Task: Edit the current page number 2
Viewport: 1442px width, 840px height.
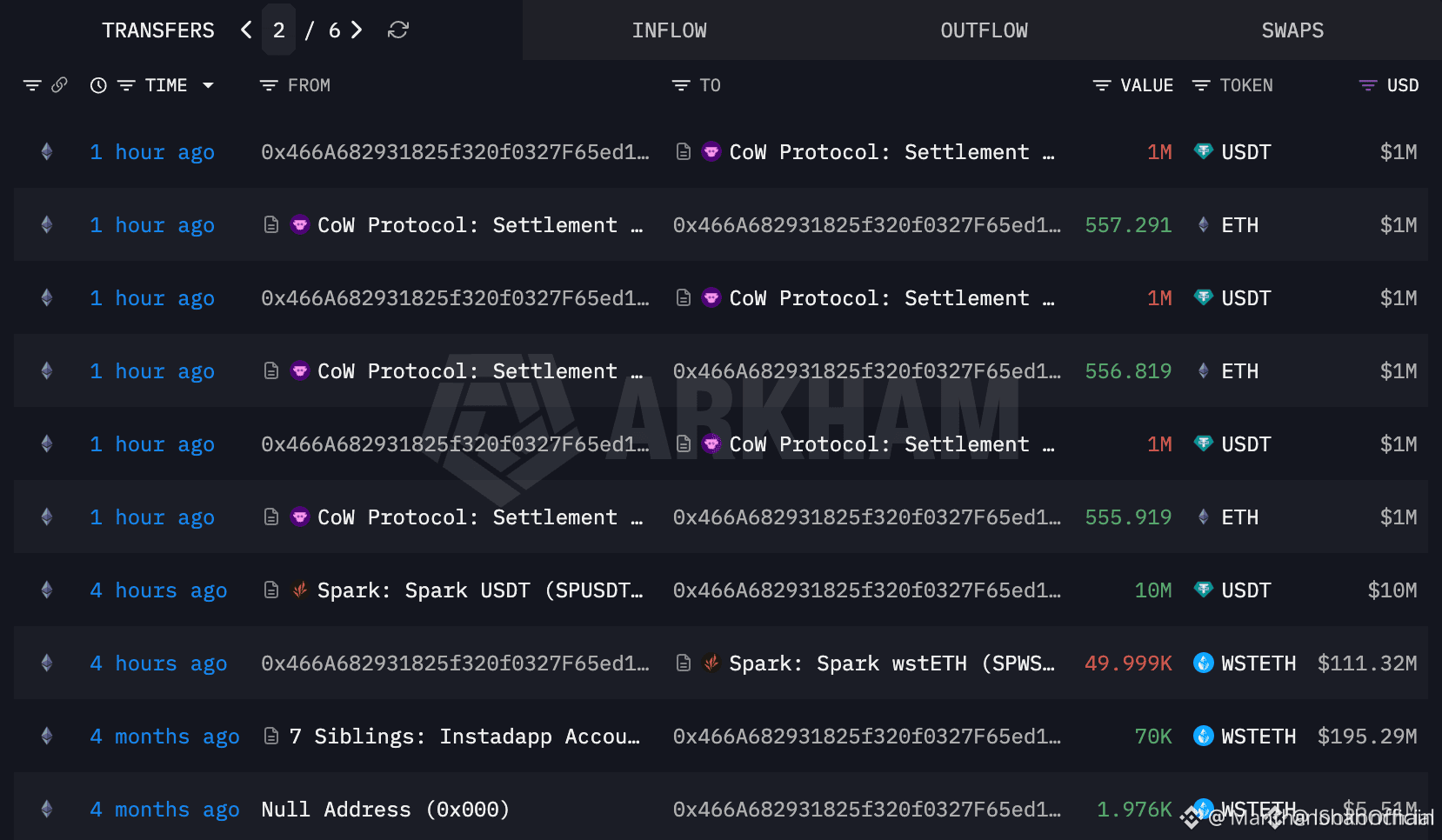Action: tap(278, 30)
